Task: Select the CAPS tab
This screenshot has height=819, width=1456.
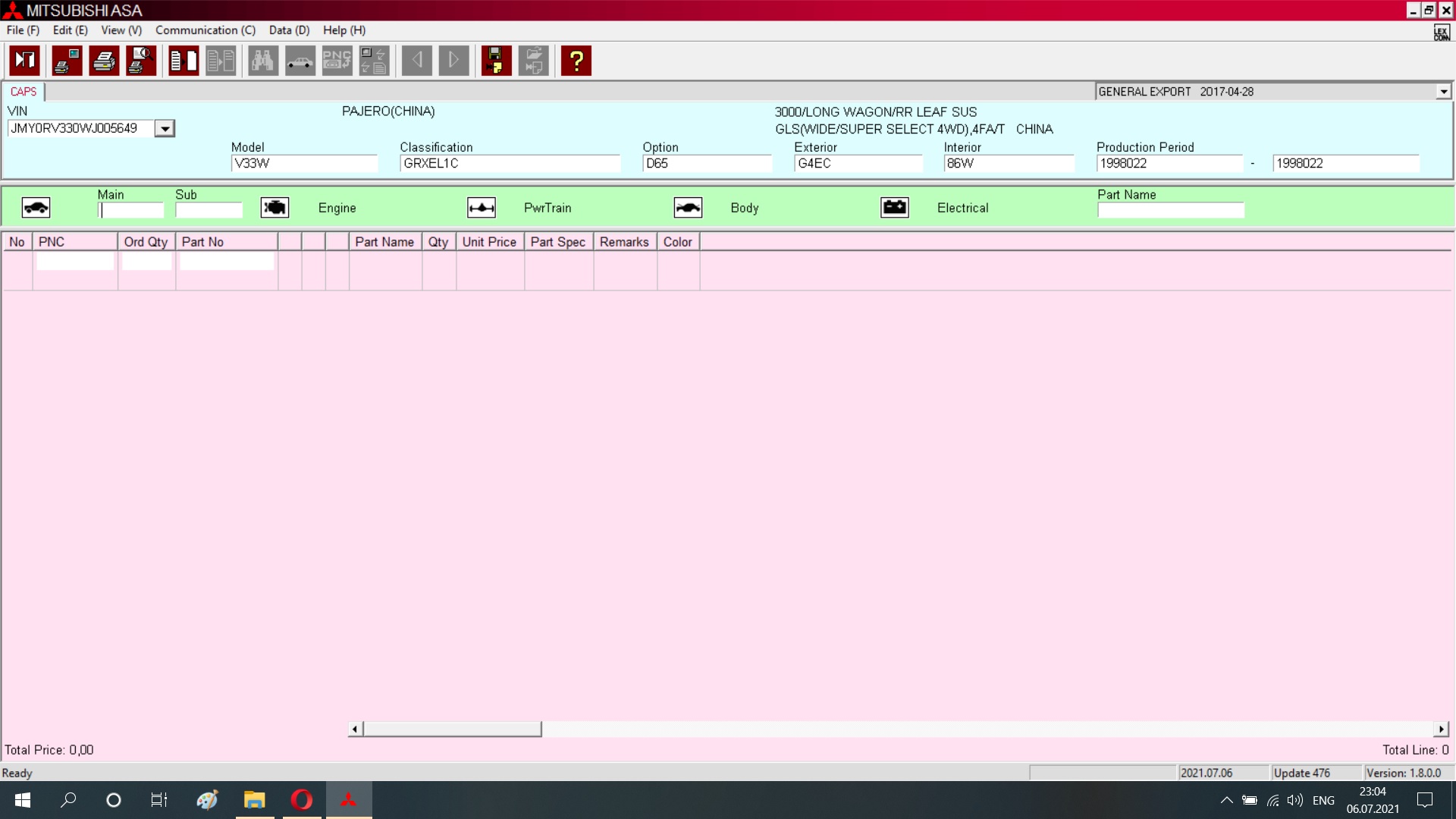Action: (x=24, y=92)
